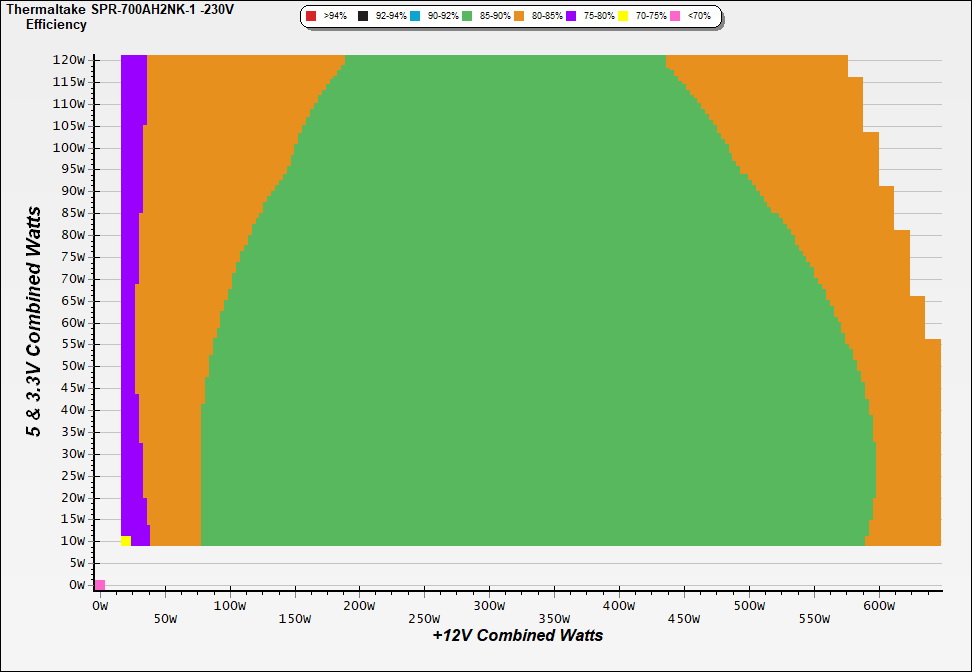The height and width of the screenshot is (672, 972).
Task: Click the 600W tick label on x-axis
Action: (x=879, y=606)
